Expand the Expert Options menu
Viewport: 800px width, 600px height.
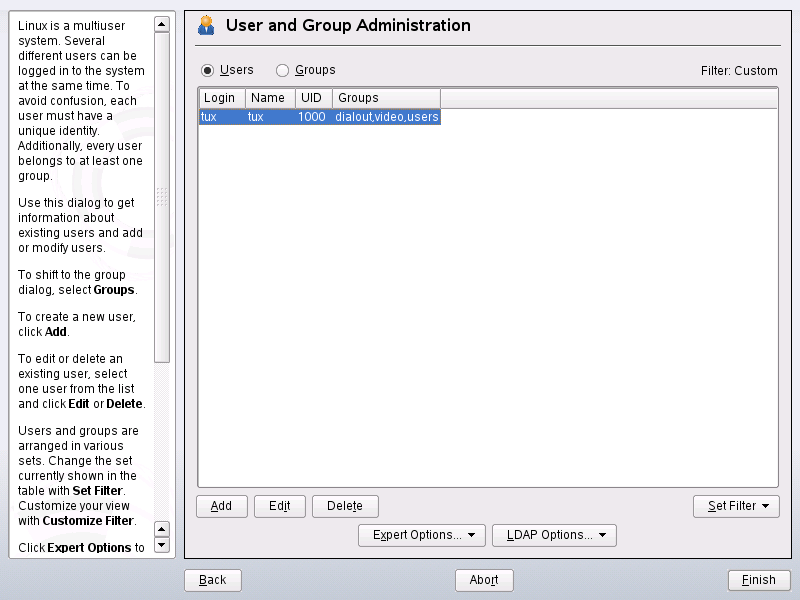(421, 535)
